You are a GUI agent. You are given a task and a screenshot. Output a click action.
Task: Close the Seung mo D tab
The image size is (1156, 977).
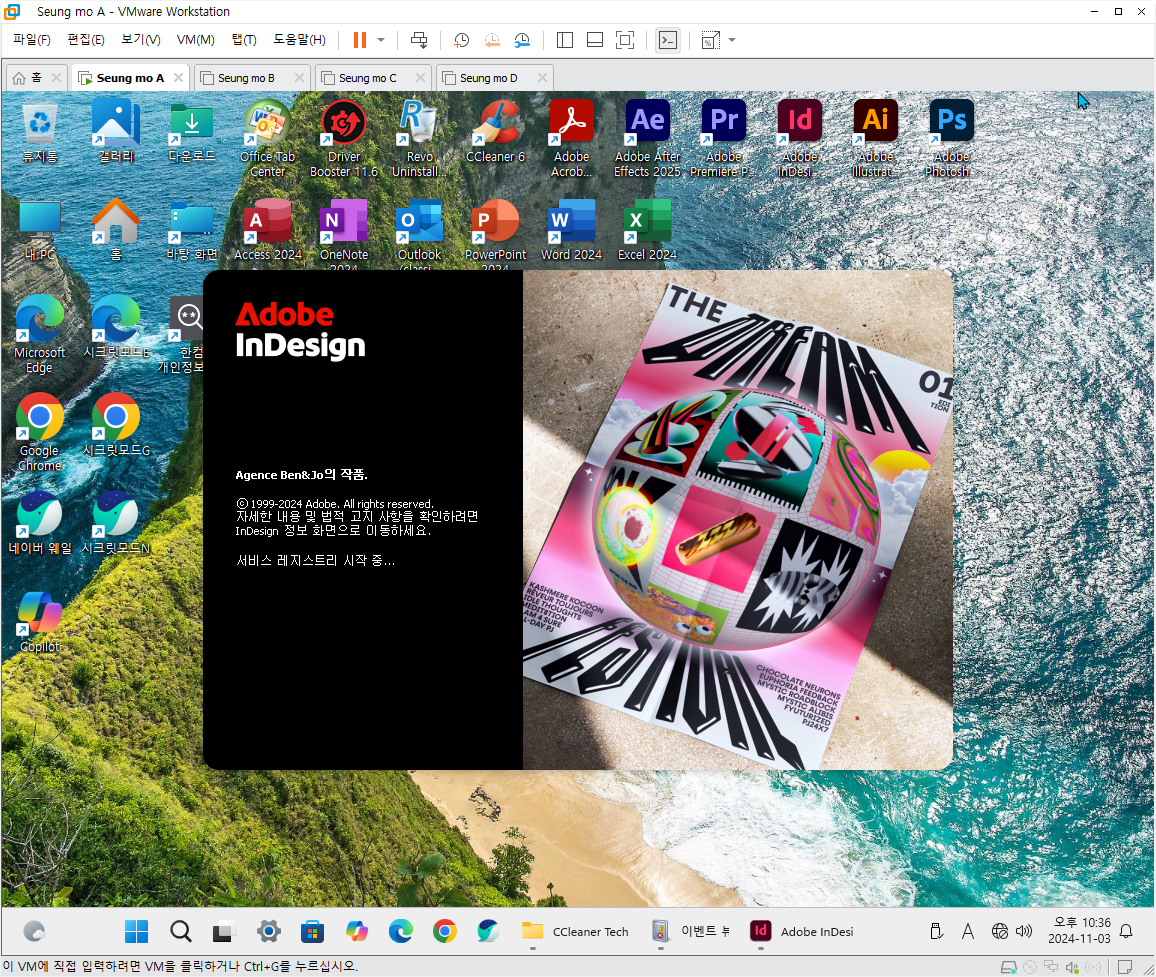[x=543, y=77]
